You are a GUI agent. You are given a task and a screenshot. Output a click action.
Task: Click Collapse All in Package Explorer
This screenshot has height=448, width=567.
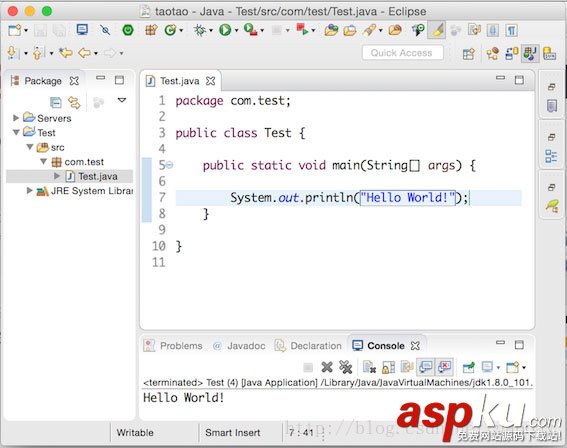(x=56, y=103)
